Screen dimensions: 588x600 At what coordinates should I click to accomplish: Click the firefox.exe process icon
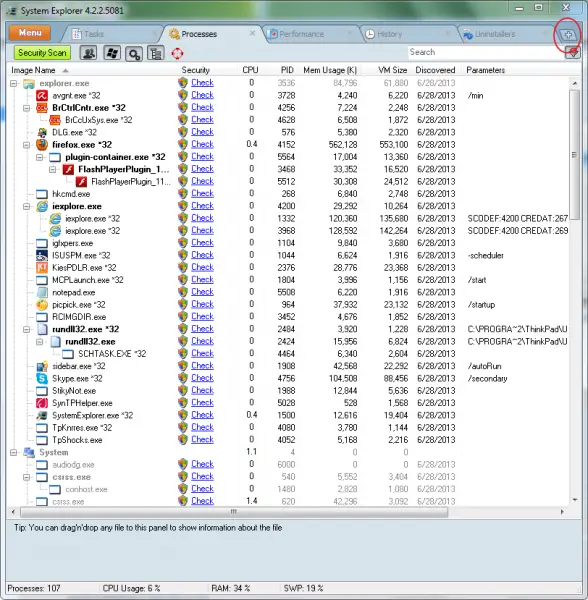click(x=42, y=145)
